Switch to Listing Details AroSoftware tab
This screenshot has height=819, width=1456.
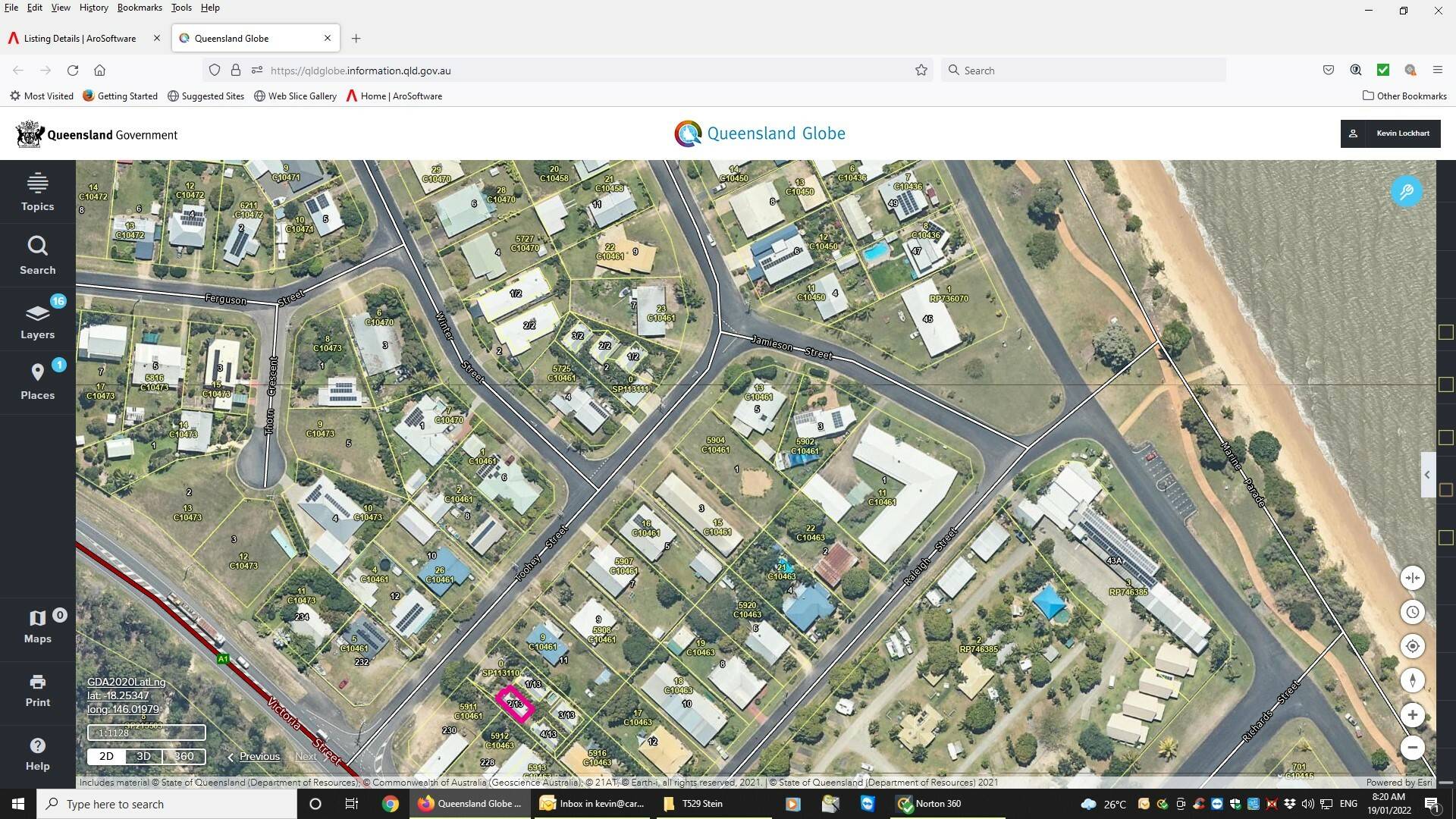point(80,38)
